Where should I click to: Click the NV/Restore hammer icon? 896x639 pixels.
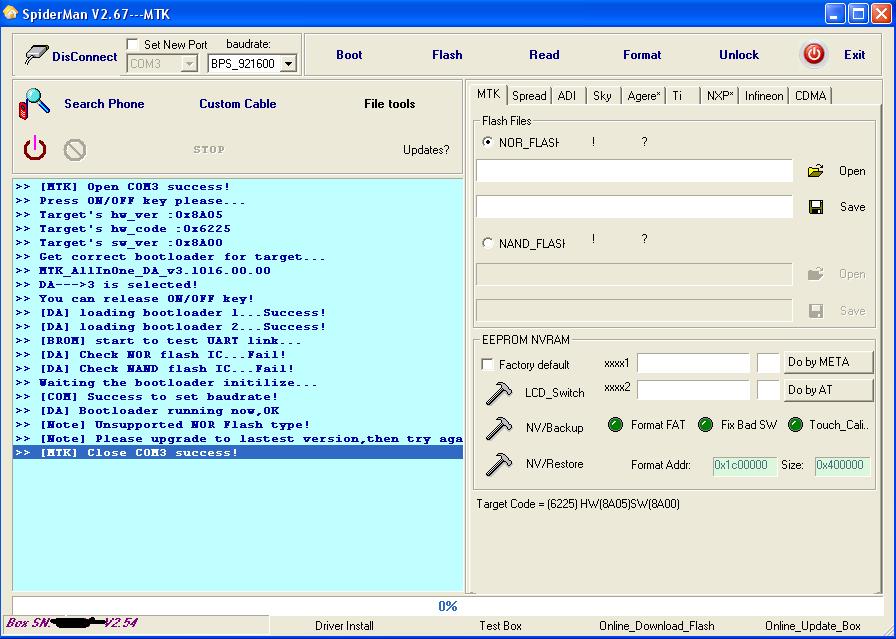[498, 464]
